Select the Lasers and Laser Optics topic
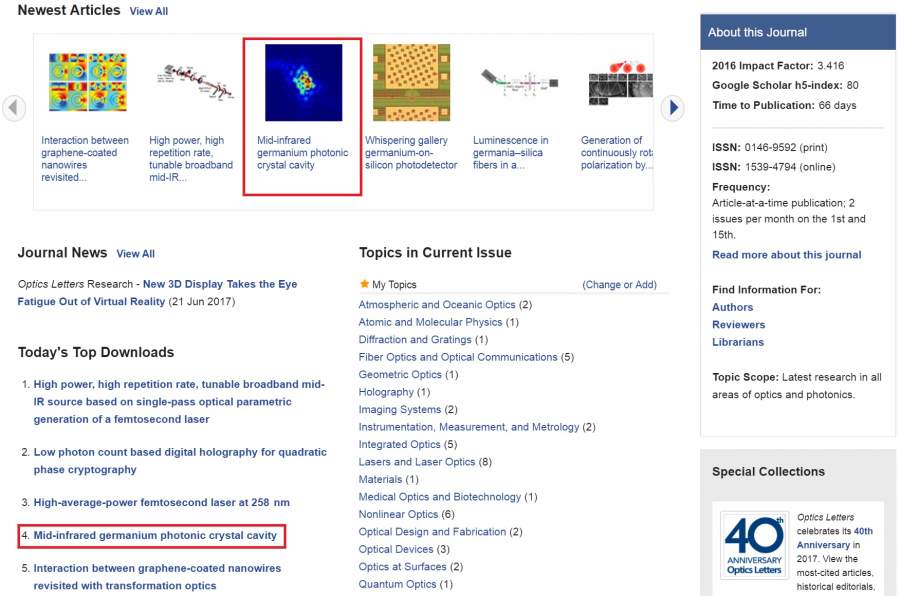This screenshot has height=596, width=900. (x=417, y=462)
